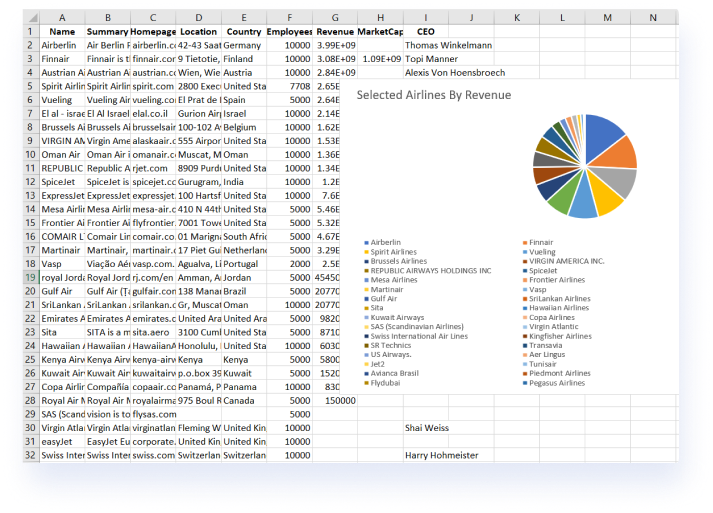Select column A header
This screenshot has height=513, width=713.
pyautogui.click(x=62, y=18)
